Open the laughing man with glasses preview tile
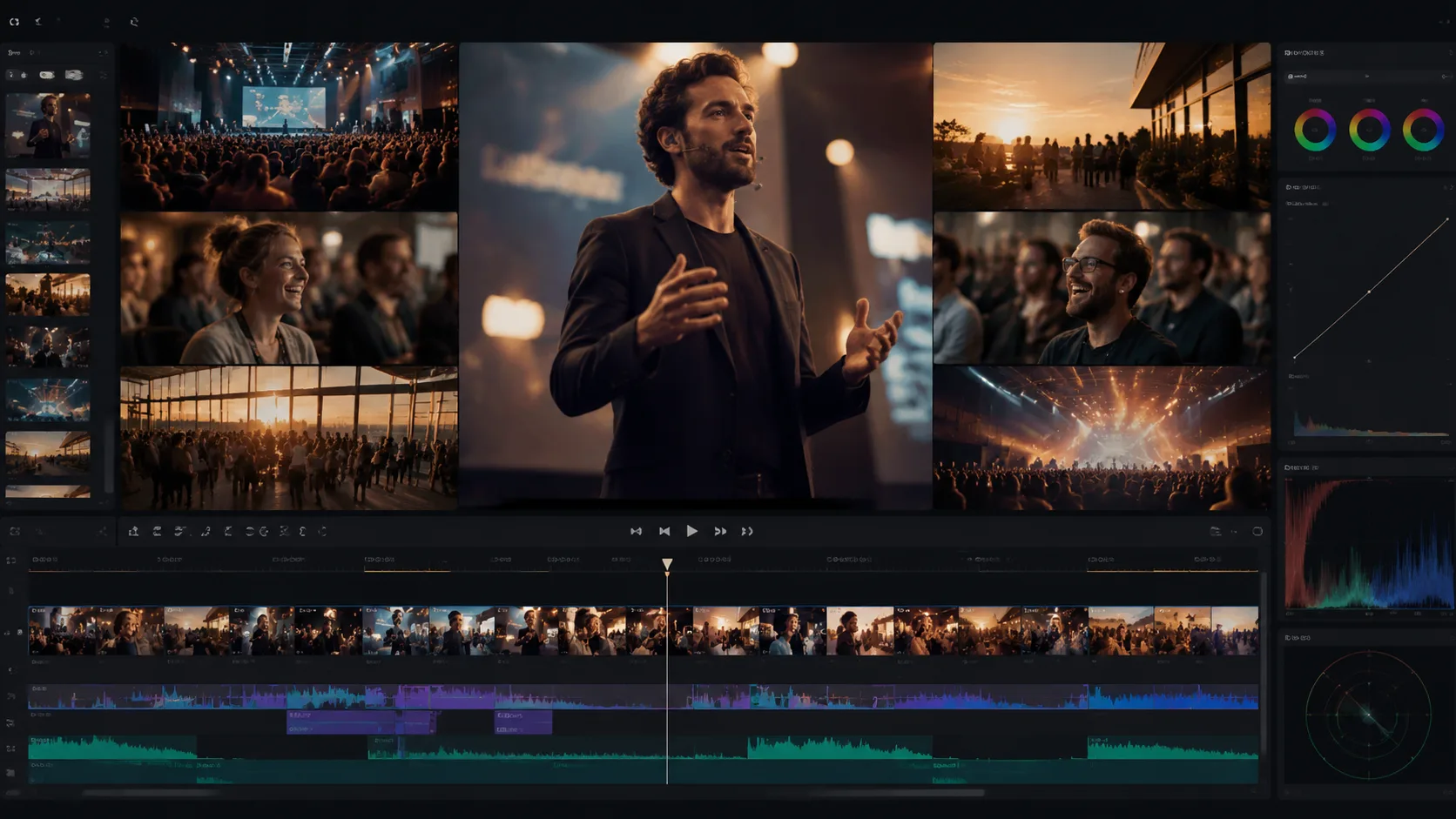 tap(1102, 288)
